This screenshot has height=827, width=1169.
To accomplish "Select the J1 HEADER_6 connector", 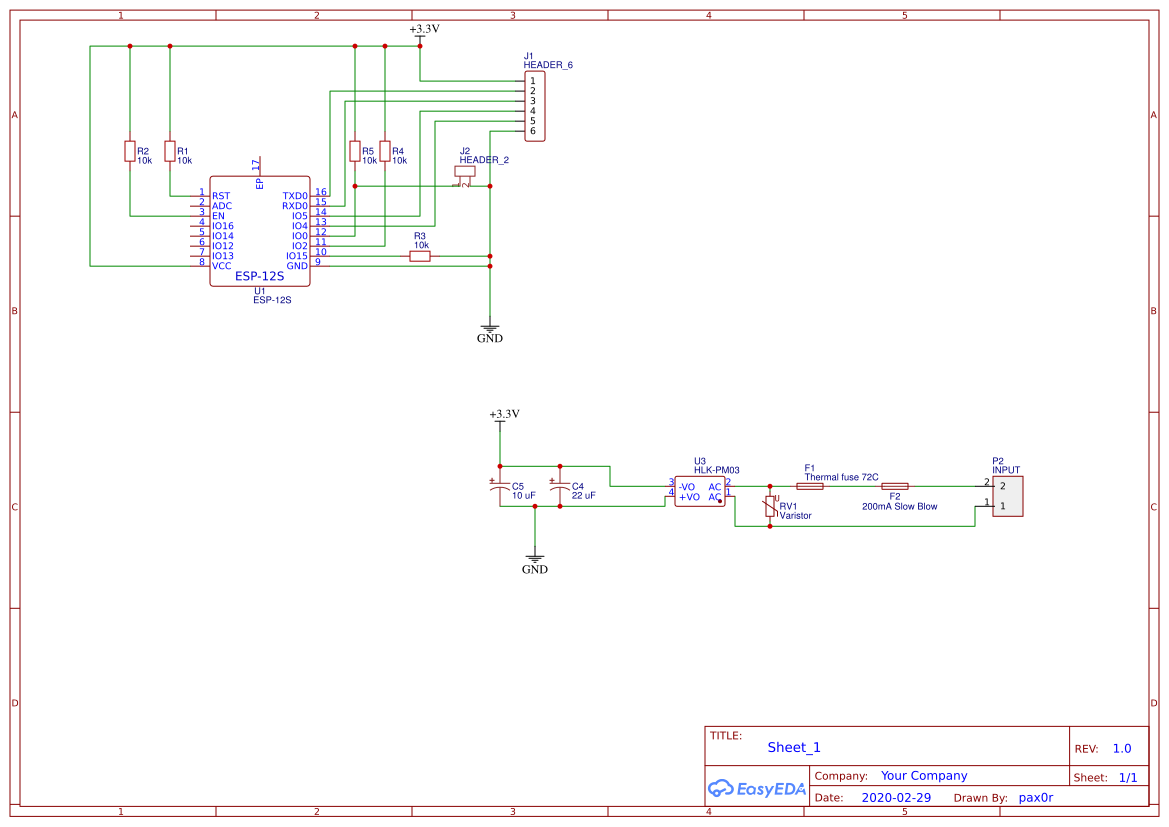I will tap(535, 106).
